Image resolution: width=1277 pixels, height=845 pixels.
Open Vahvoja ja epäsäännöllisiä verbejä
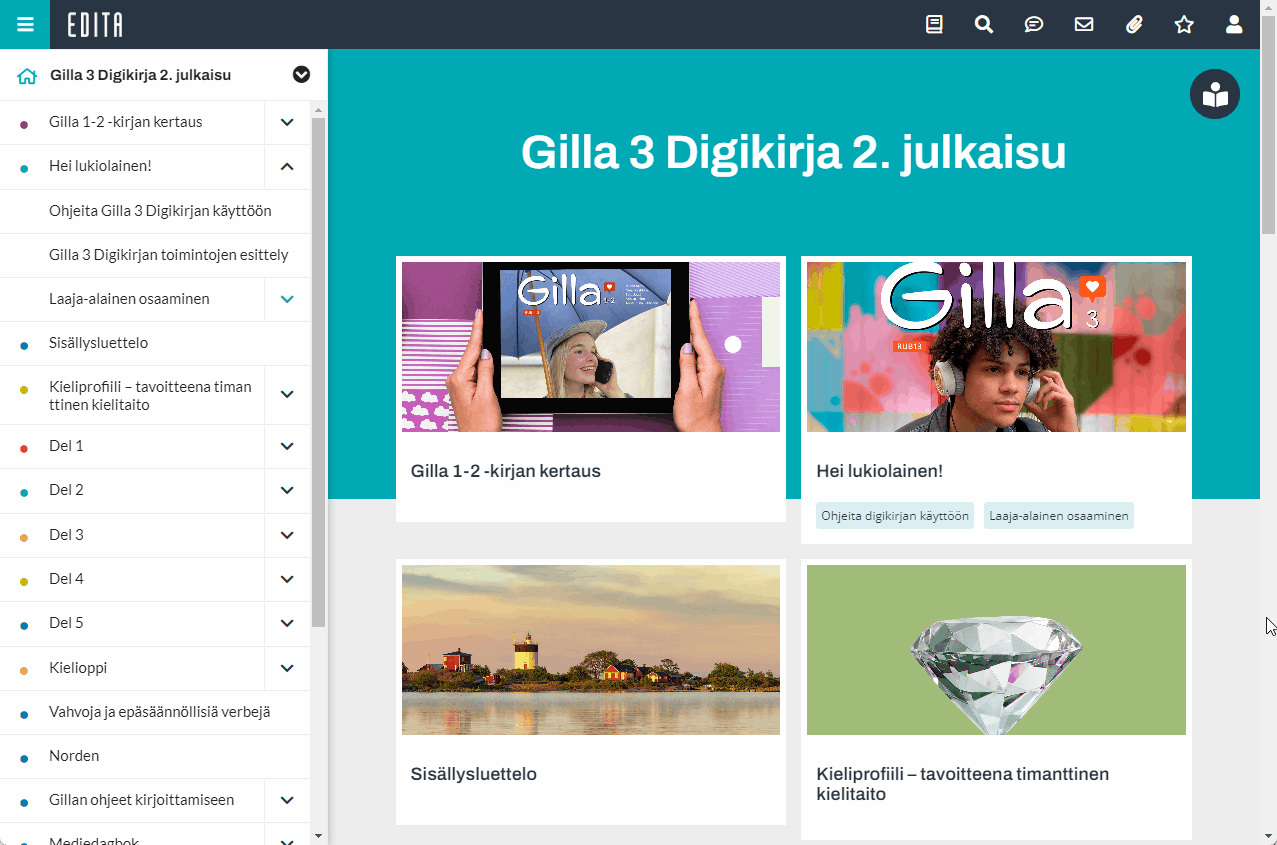point(160,712)
